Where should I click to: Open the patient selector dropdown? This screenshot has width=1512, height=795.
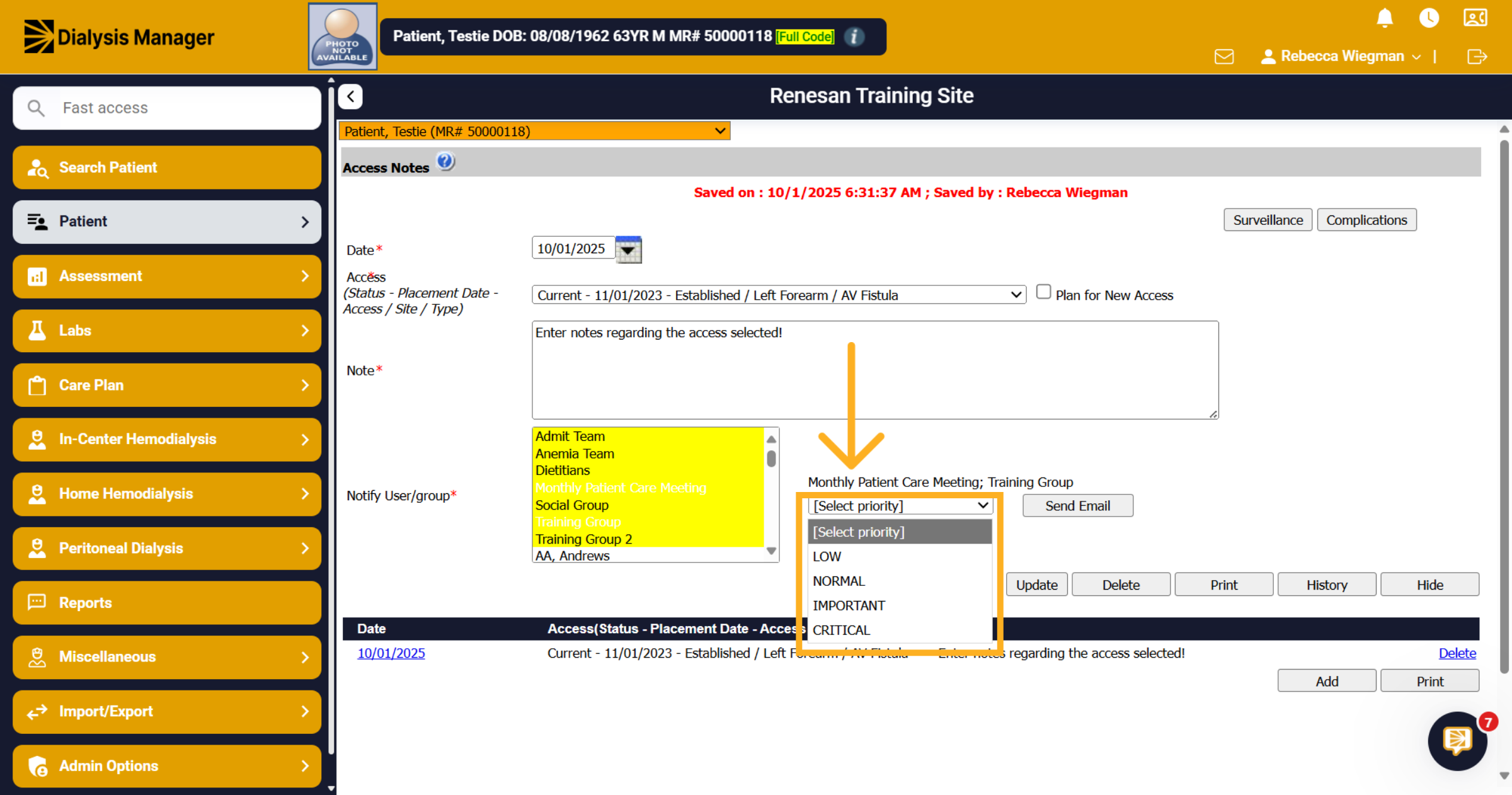[534, 131]
